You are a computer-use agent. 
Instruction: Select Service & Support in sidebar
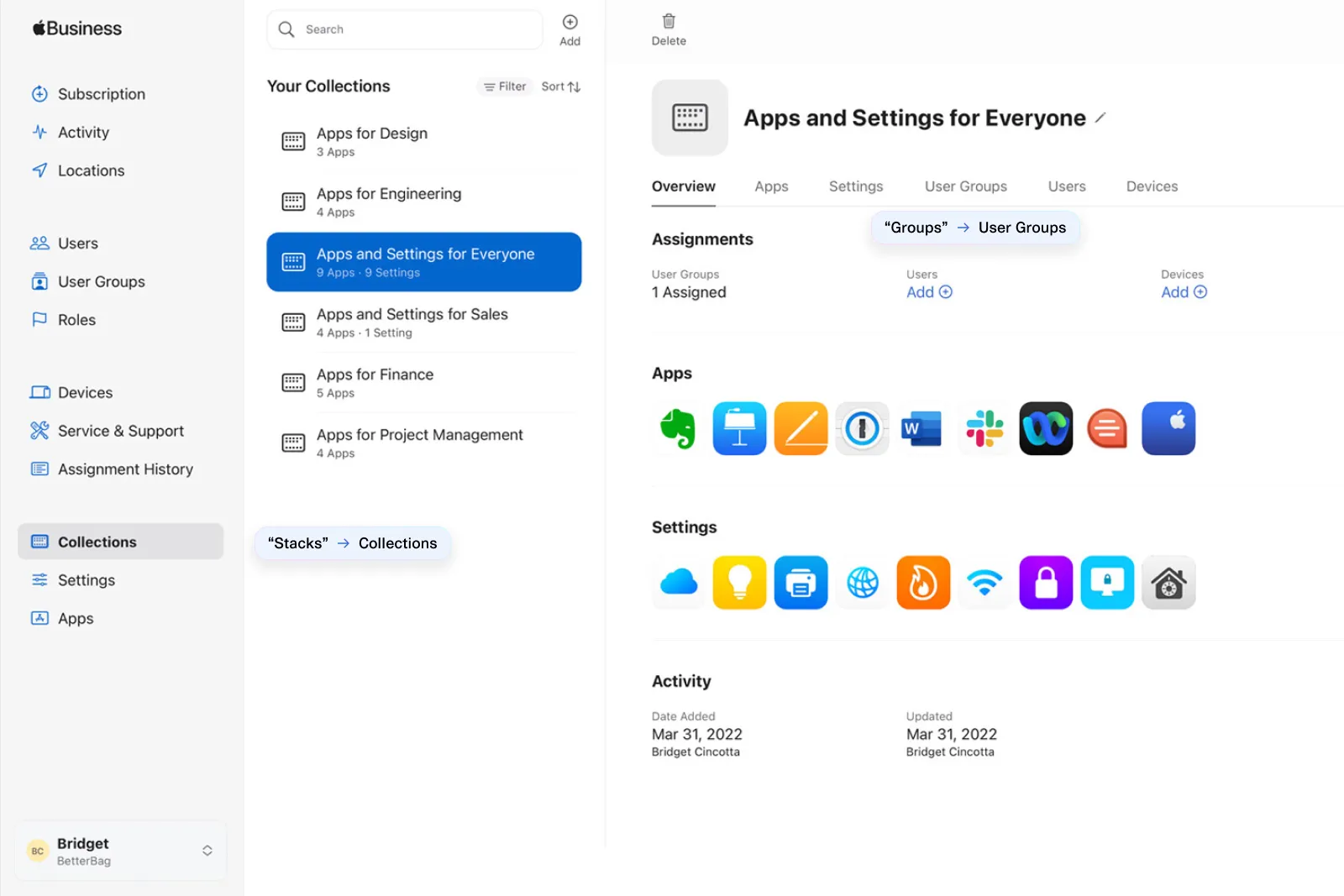pyautogui.click(x=108, y=431)
